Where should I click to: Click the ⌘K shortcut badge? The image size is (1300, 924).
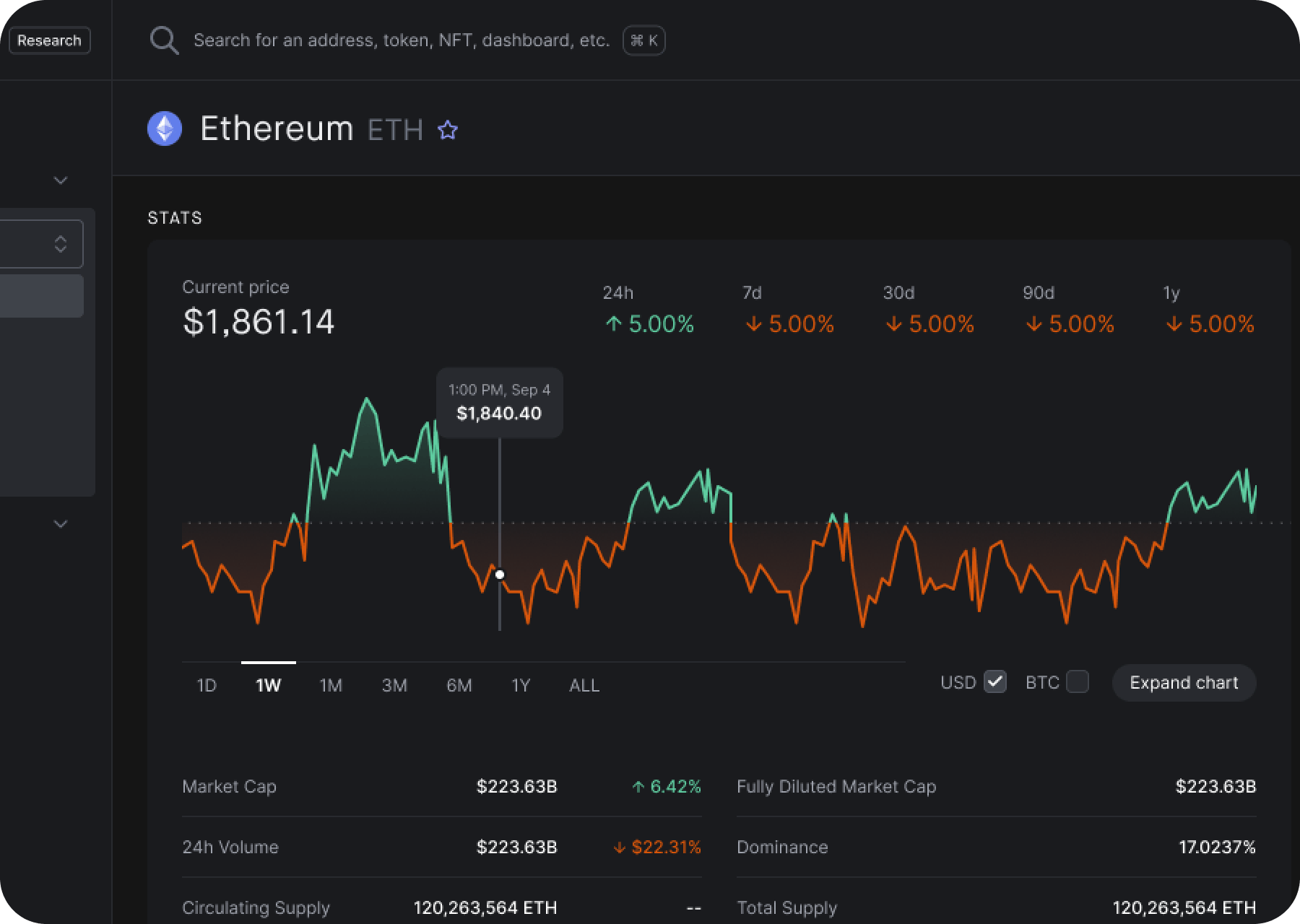[x=643, y=40]
